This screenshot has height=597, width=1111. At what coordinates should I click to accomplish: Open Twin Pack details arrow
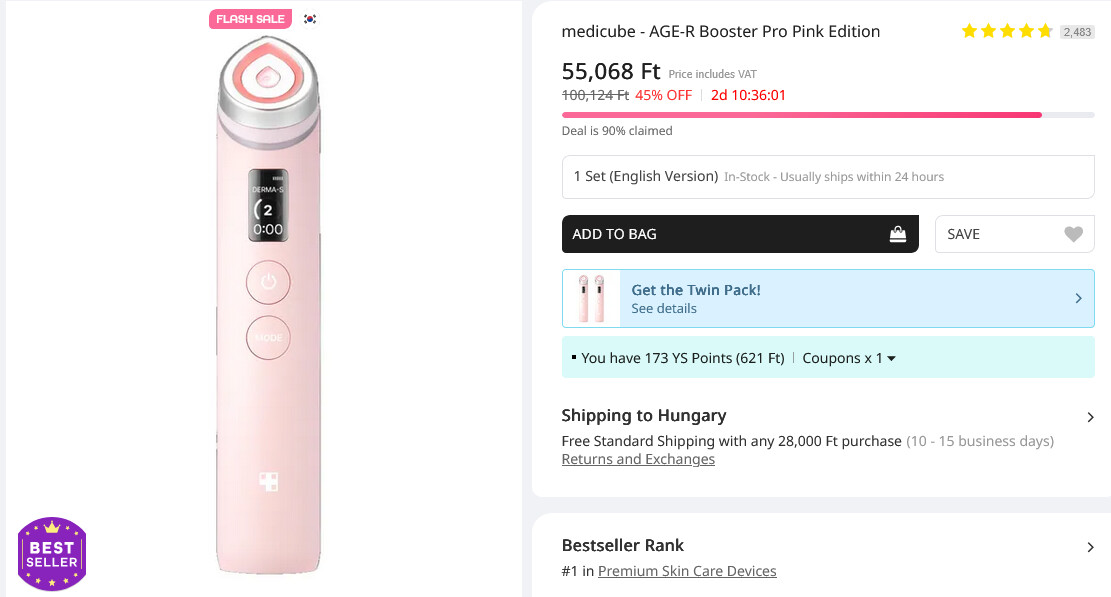(x=1078, y=298)
